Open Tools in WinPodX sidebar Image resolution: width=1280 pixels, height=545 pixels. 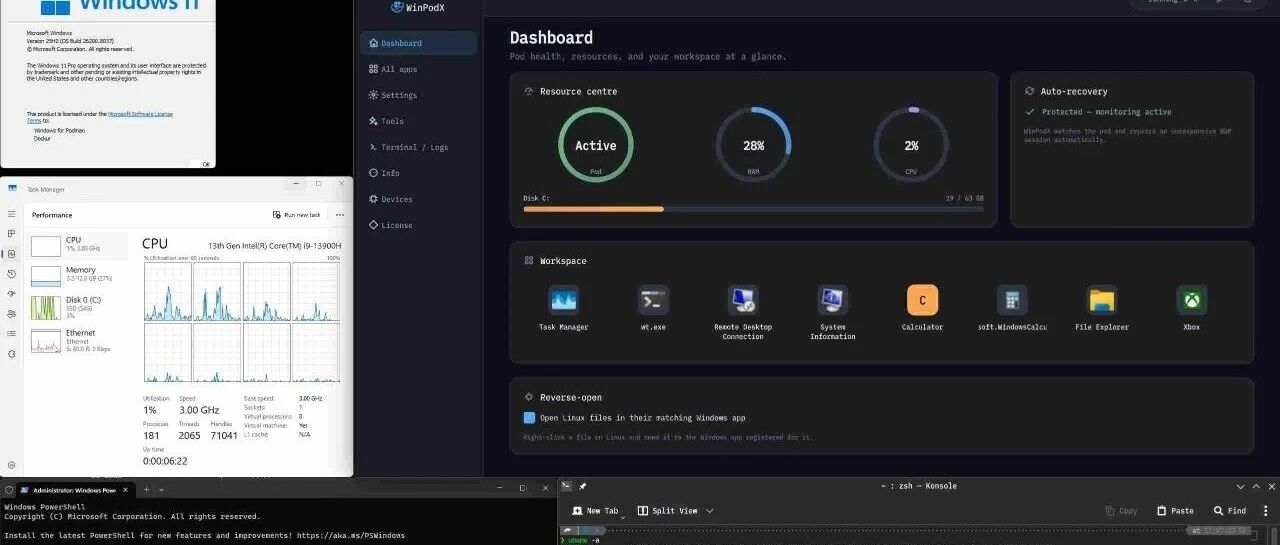(419, 121)
